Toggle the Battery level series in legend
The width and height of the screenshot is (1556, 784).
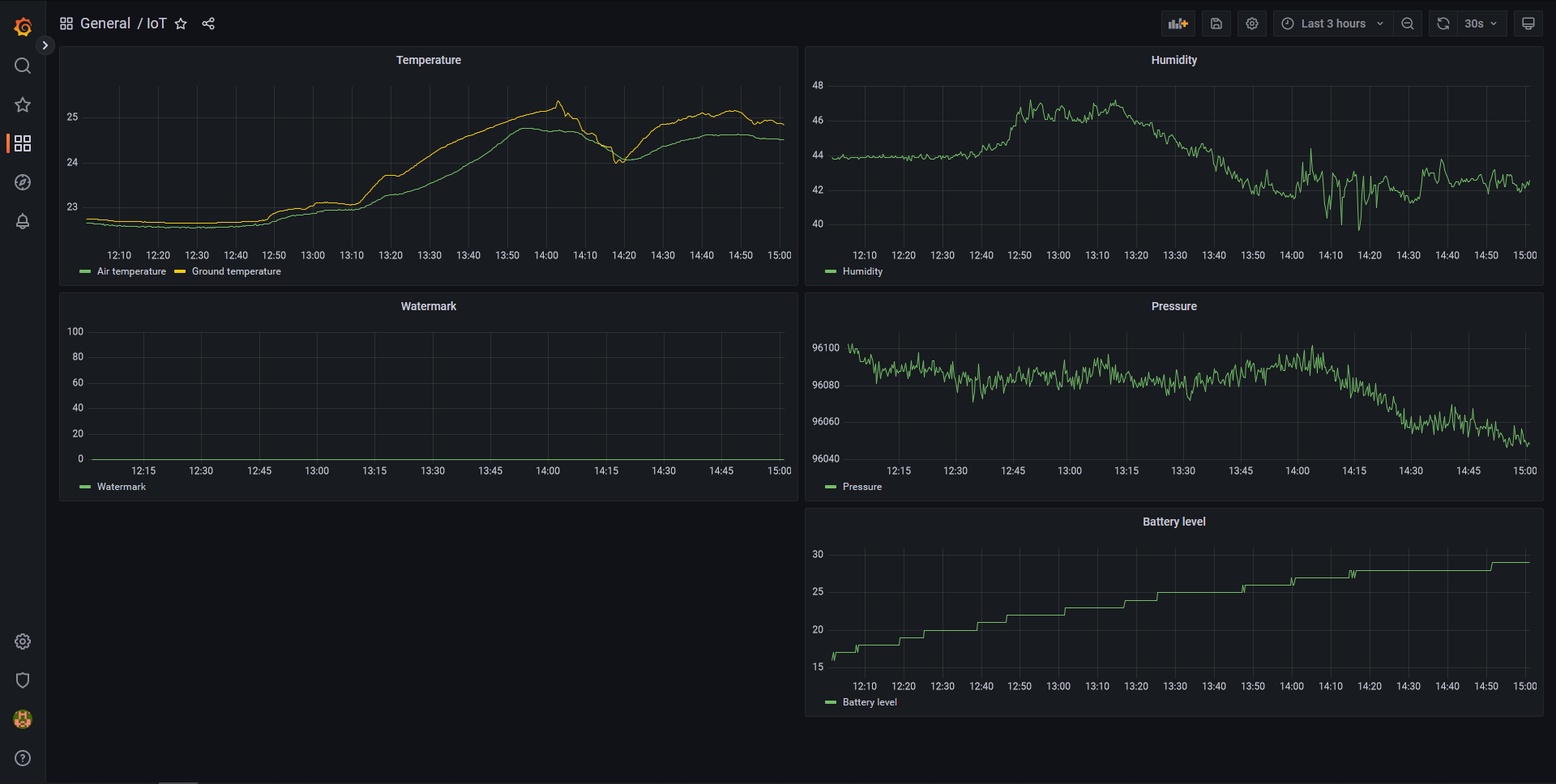tap(870, 702)
